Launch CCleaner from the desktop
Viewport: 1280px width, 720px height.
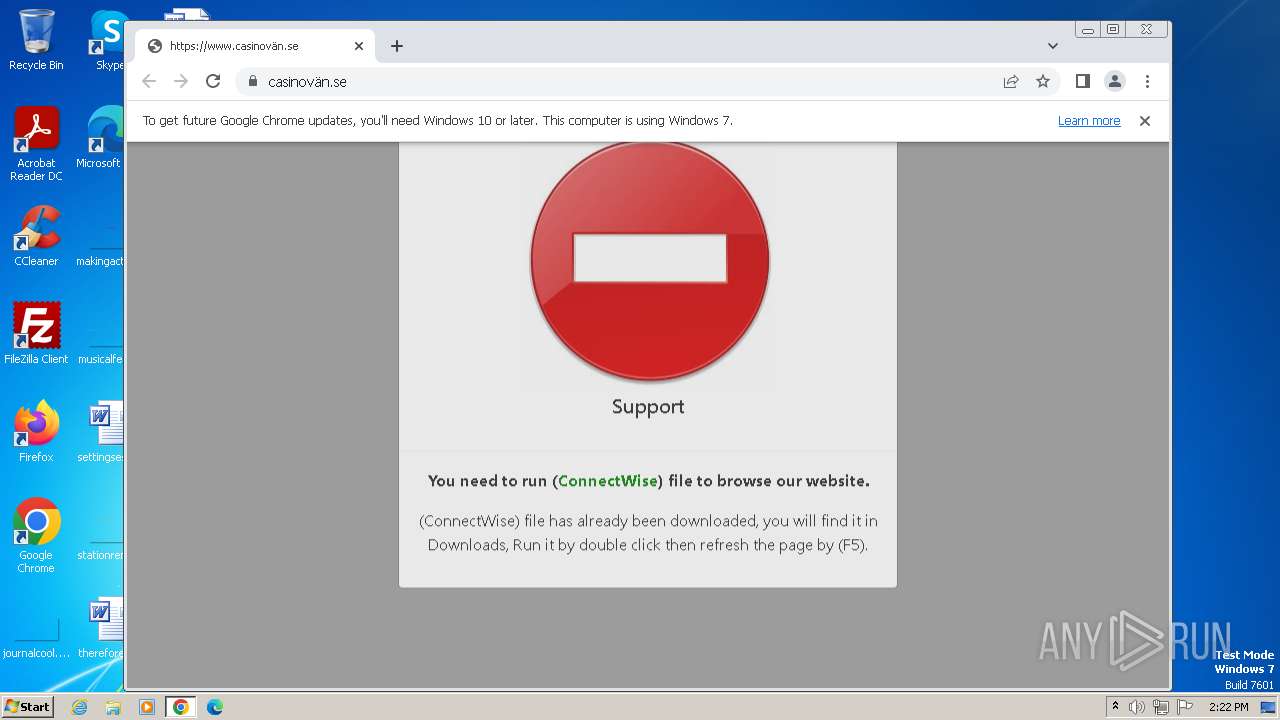[x=36, y=236]
